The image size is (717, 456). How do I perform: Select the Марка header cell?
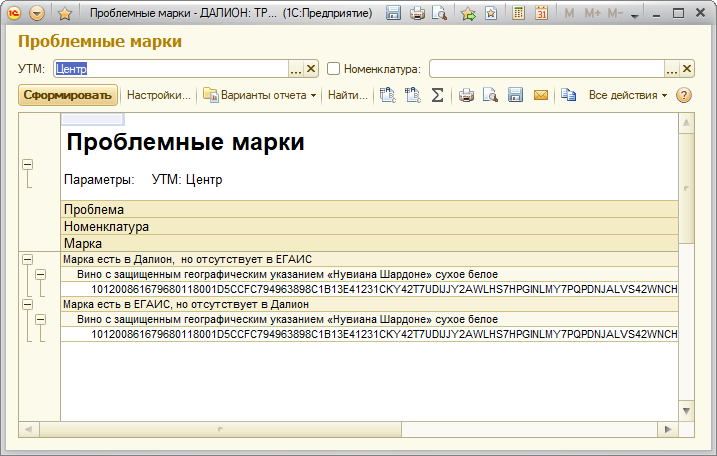pos(369,243)
